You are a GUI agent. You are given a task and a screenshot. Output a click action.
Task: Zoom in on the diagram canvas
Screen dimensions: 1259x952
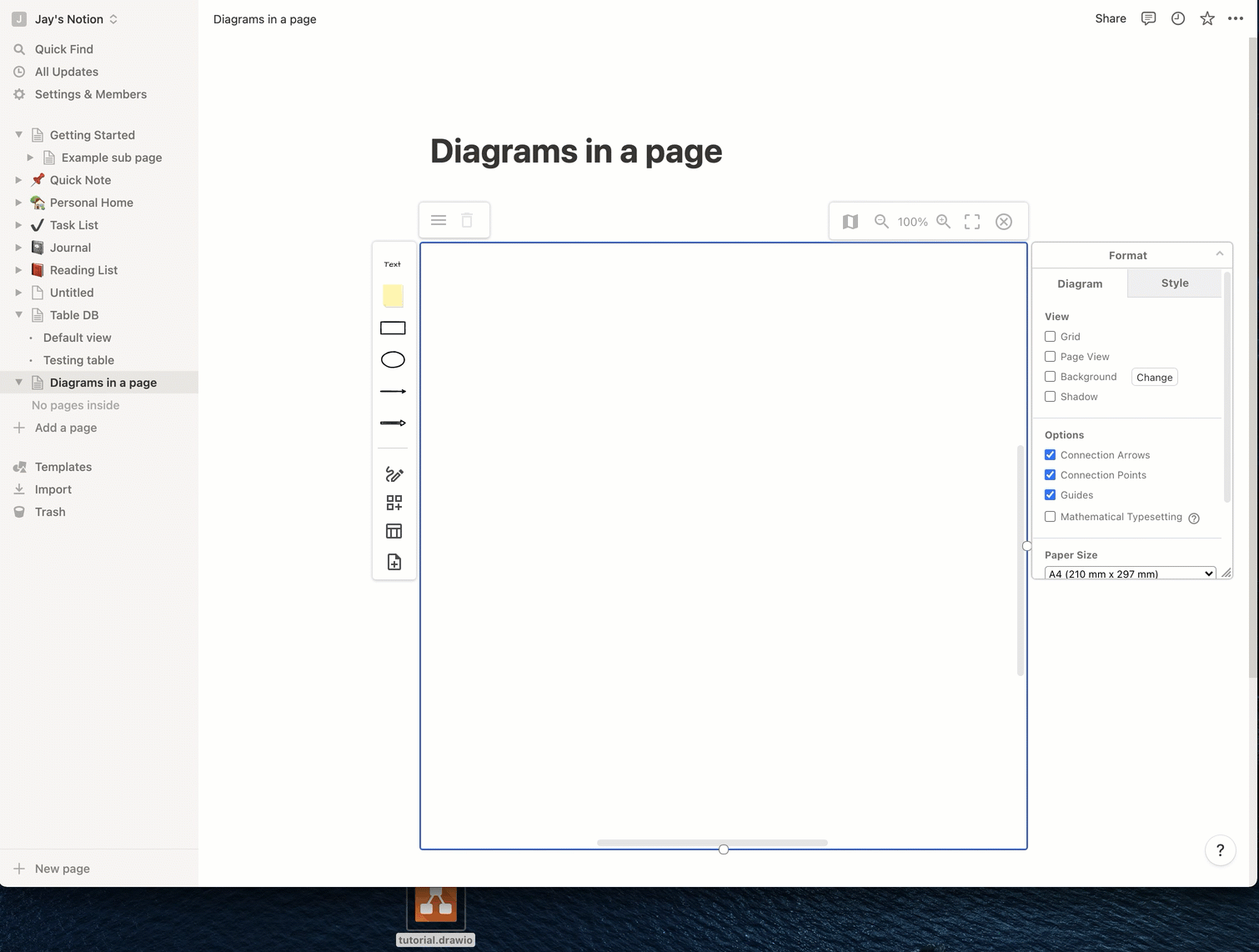tap(943, 221)
